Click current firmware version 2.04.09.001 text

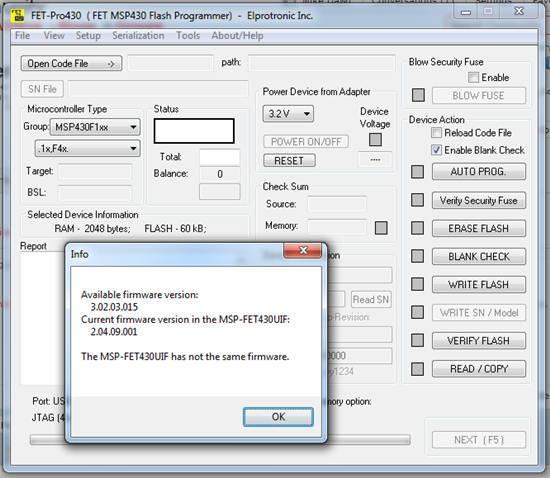(114, 332)
